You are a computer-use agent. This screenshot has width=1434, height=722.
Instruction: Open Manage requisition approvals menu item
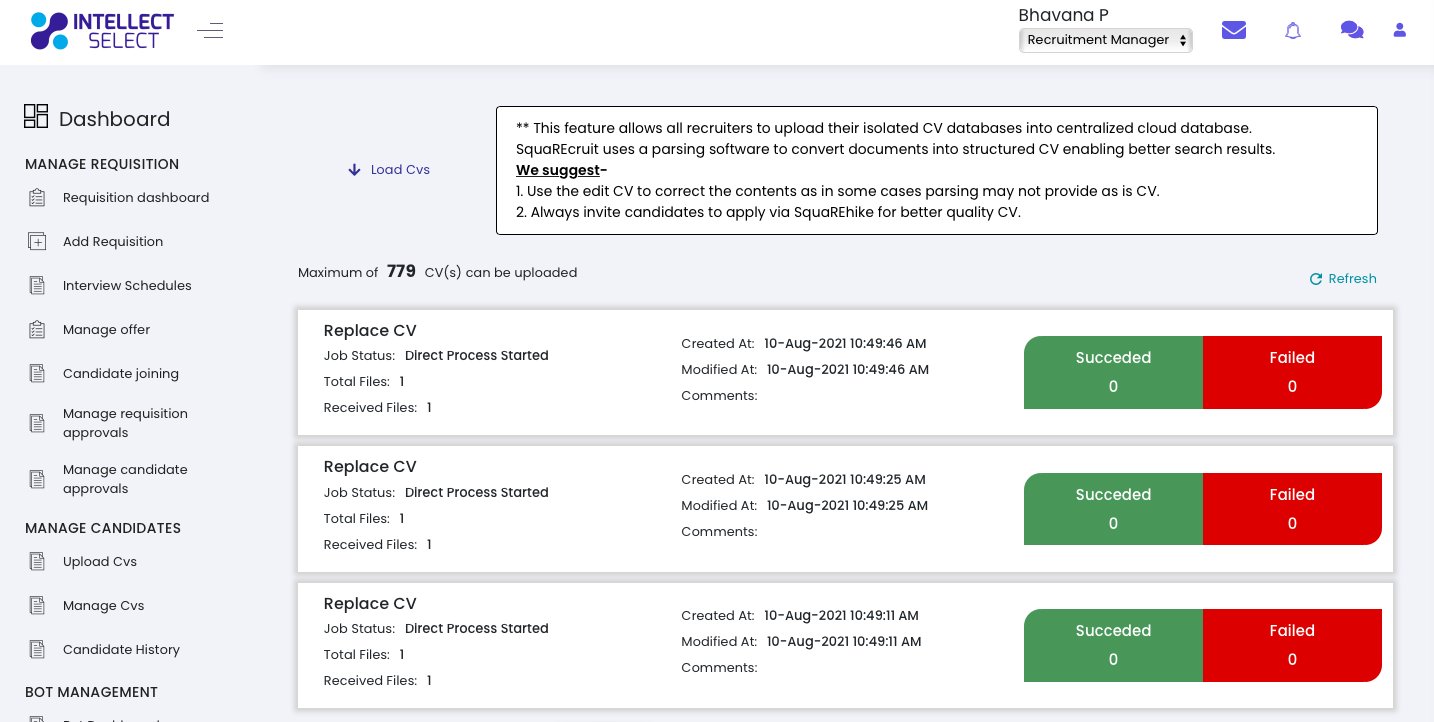coord(125,423)
